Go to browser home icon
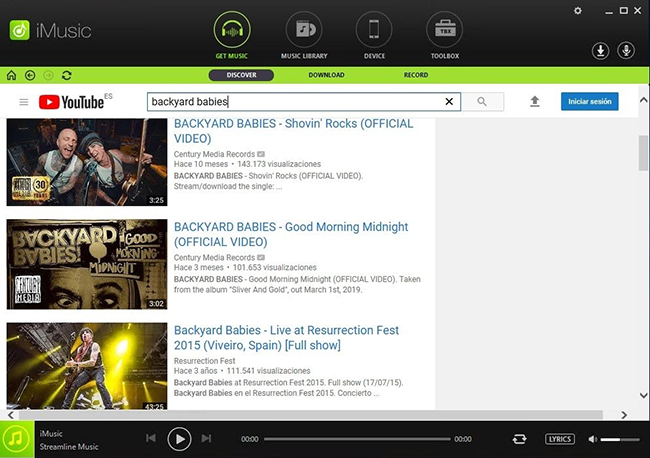The width and height of the screenshot is (650, 458). point(11,75)
